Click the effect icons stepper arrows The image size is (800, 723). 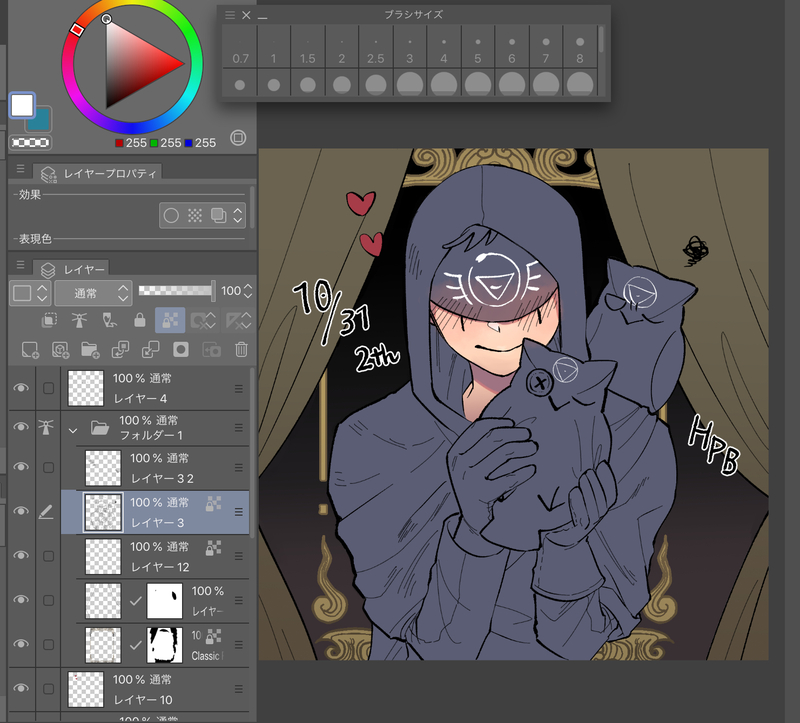[x=238, y=216]
